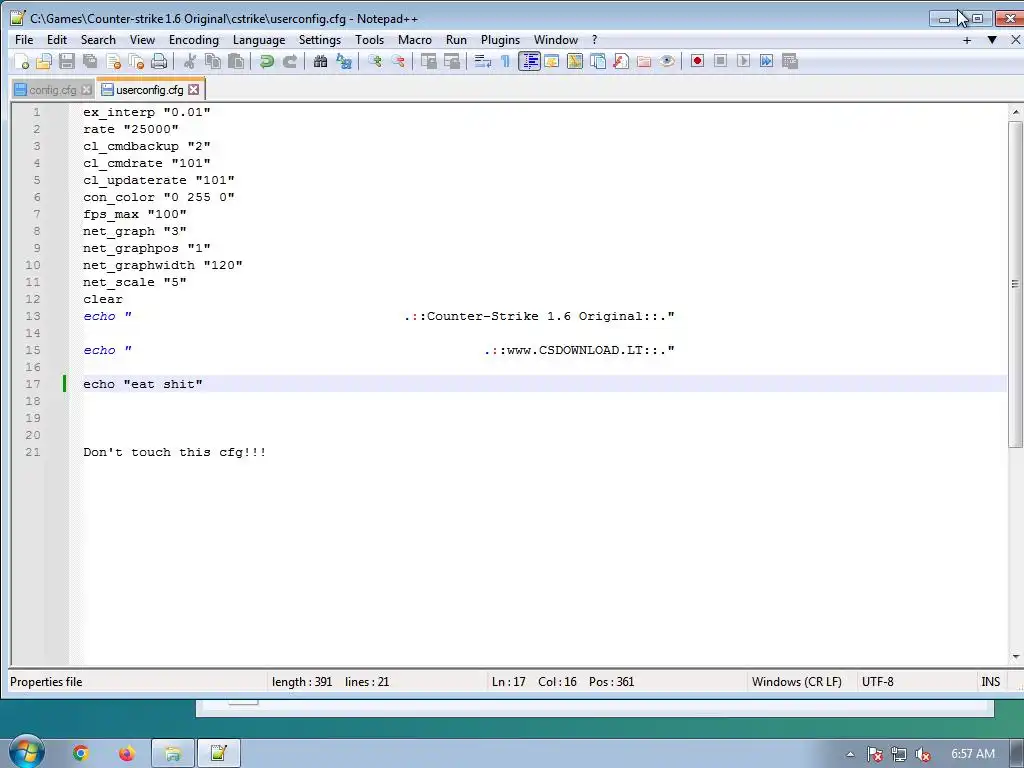Zoom in with magnifier plus icon
1024x768 pixels.
tap(375, 61)
